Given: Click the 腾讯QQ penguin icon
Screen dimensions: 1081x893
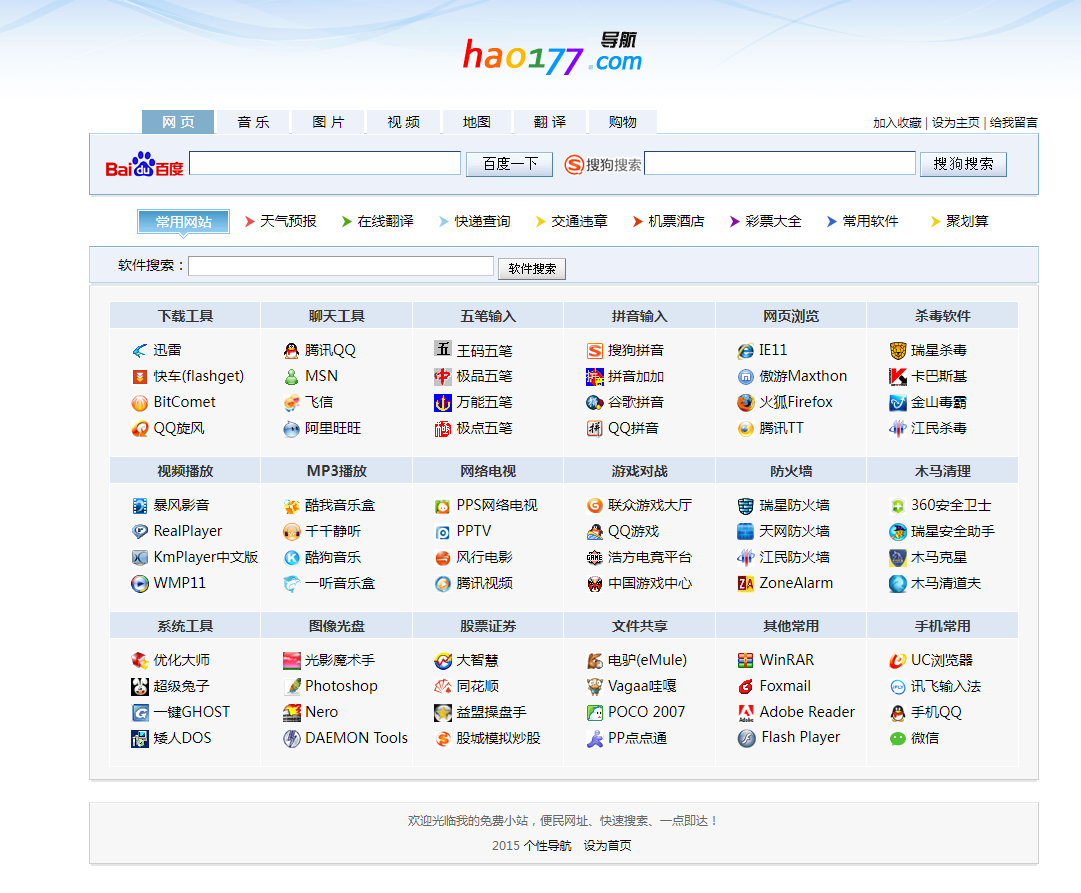Looking at the screenshot, I should pyautogui.click(x=291, y=351).
